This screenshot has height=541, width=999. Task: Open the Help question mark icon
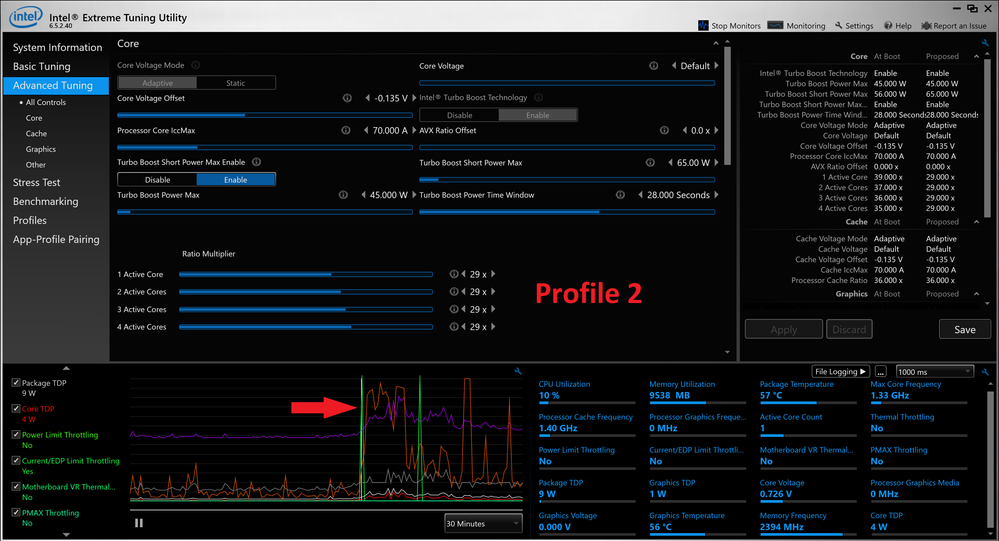point(888,25)
